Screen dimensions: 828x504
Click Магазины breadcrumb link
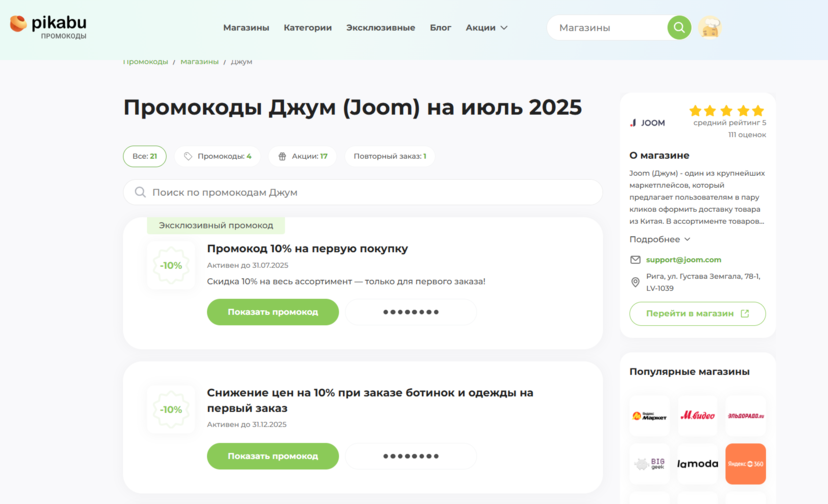click(200, 62)
